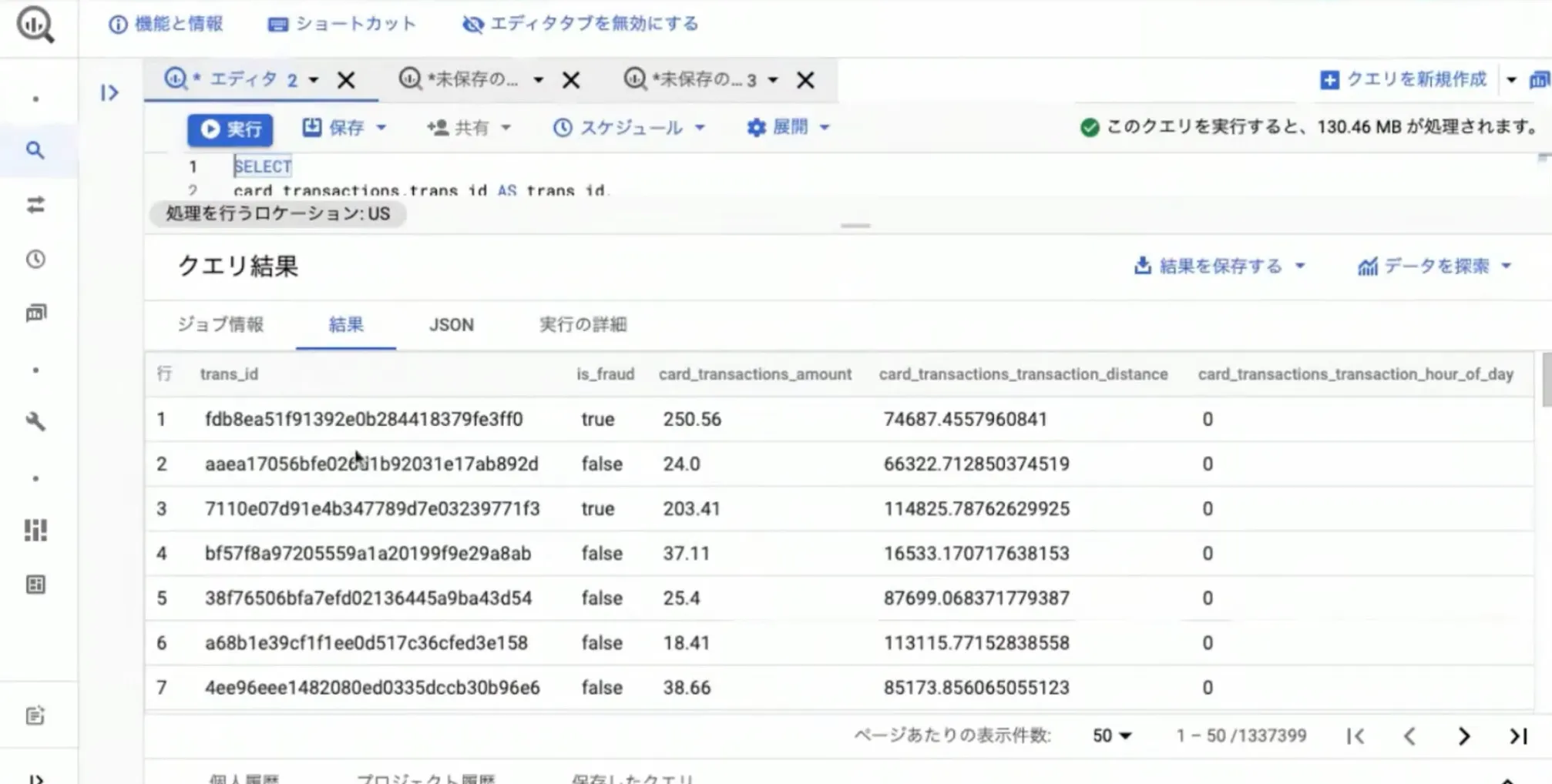Image resolution: width=1552 pixels, height=784 pixels.
Task: Click panel icon right of new query
Action: pyautogui.click(x=1540, y=79)
